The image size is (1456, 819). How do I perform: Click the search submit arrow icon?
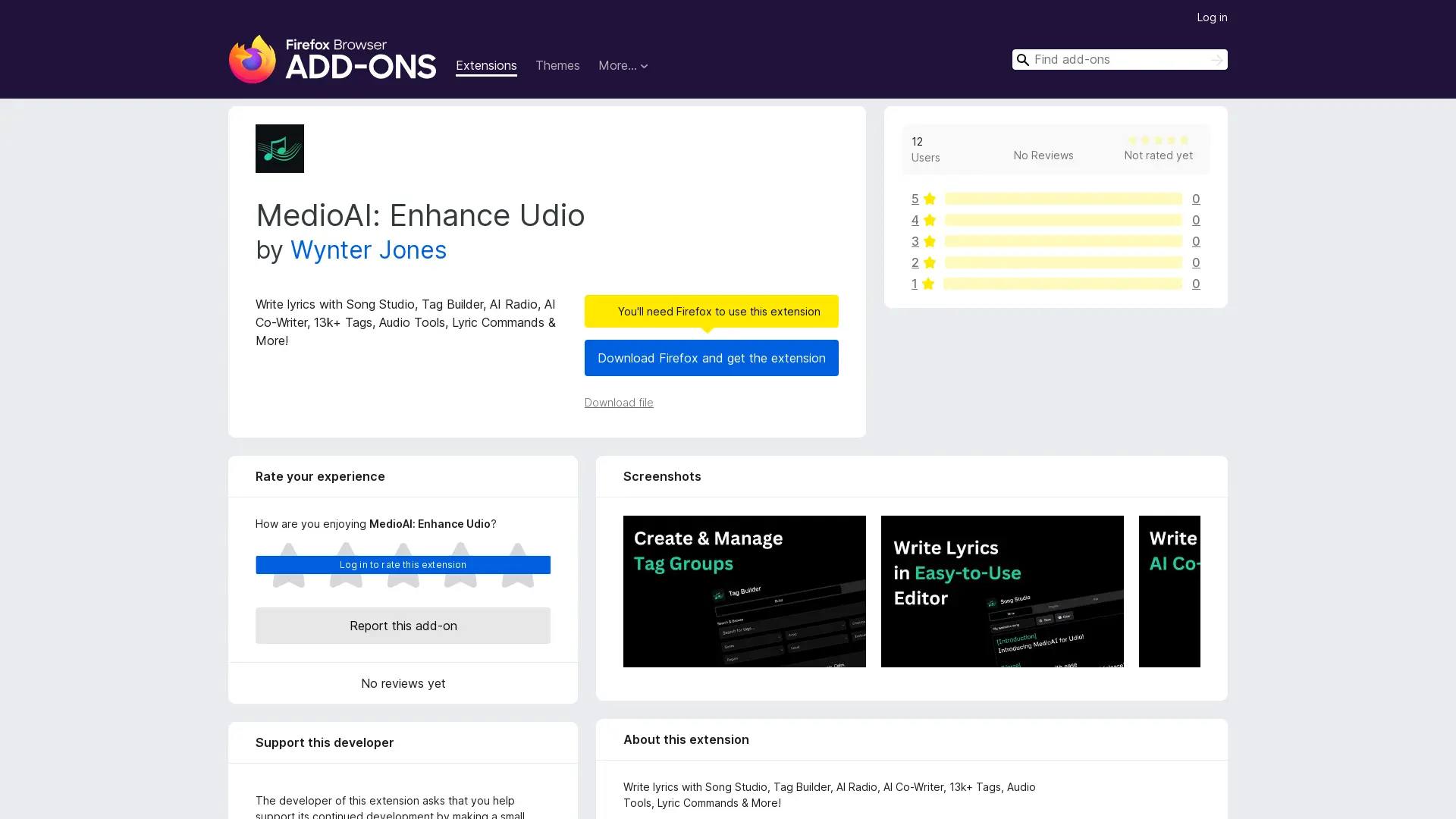pos(1216,59)
